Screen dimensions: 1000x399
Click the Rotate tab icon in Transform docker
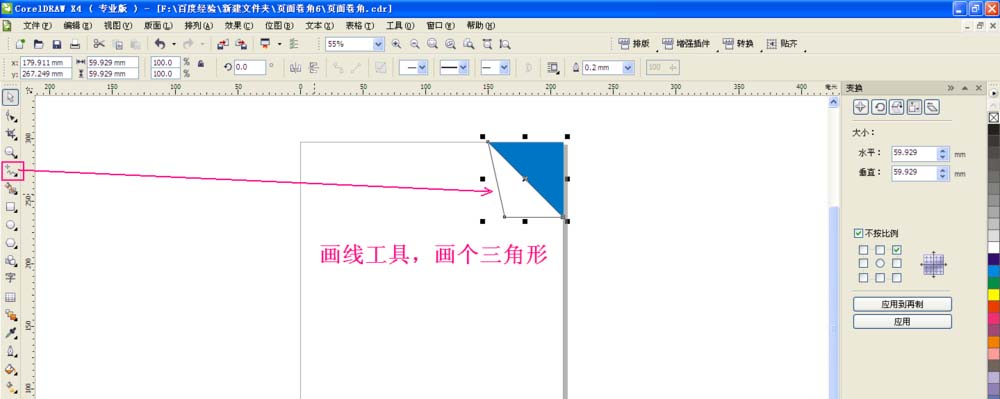point(879,107)
